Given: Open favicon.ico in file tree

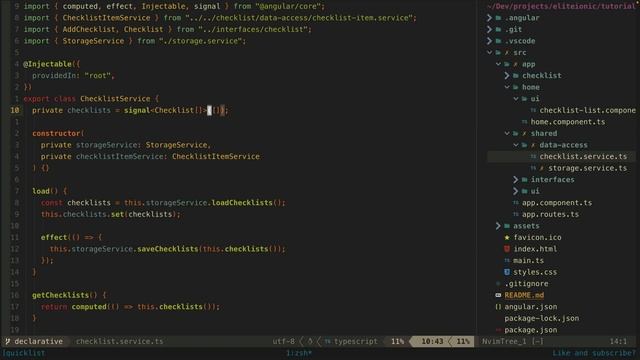Looking at the screenshot, I should (537, 237).
